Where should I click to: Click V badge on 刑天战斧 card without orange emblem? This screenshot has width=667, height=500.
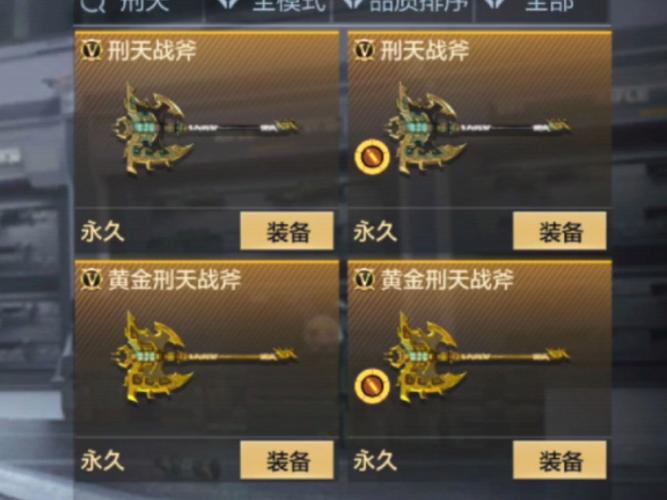click(91, 50)
